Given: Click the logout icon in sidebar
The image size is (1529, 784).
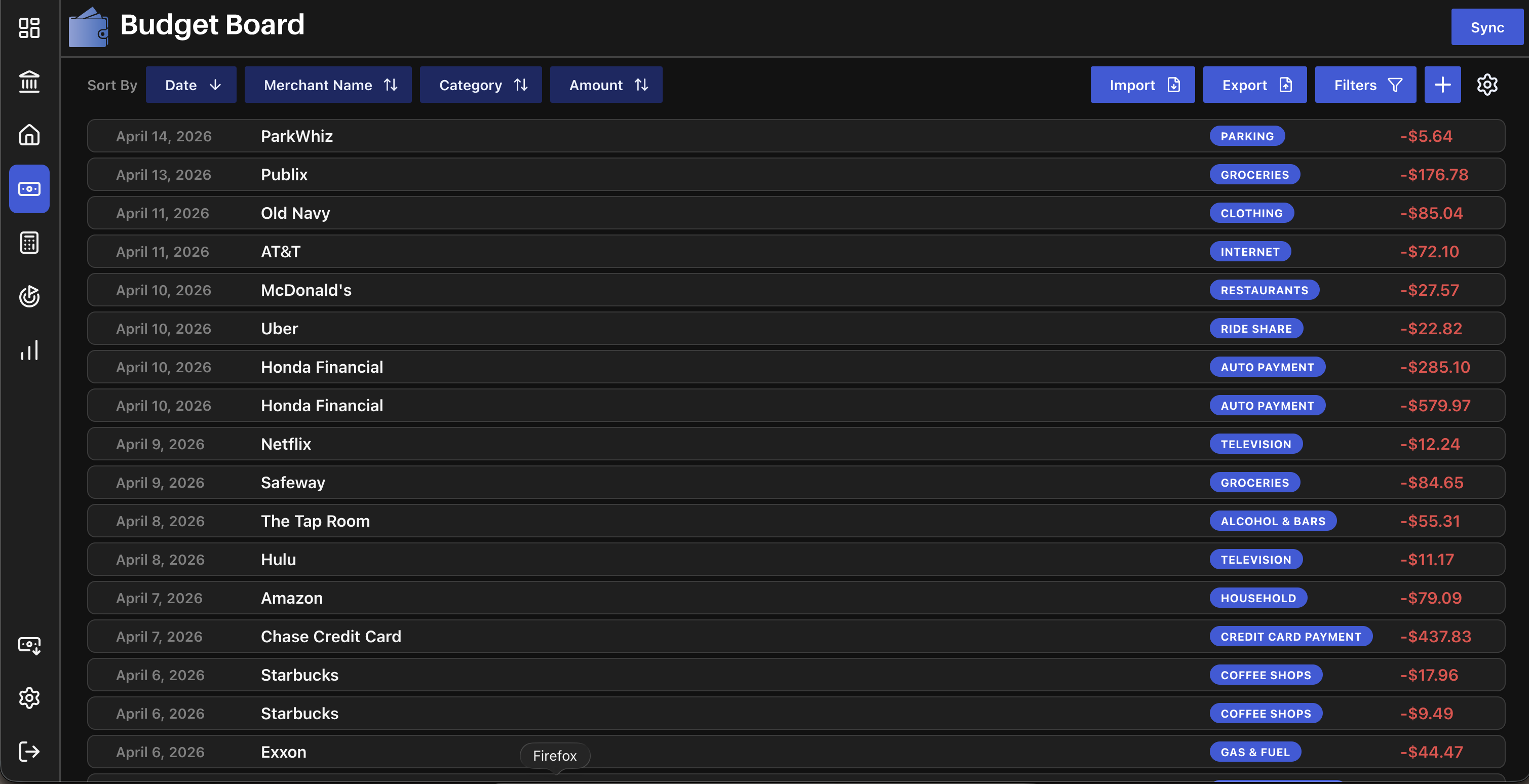Looking at the screenshot, I should 29,752.
